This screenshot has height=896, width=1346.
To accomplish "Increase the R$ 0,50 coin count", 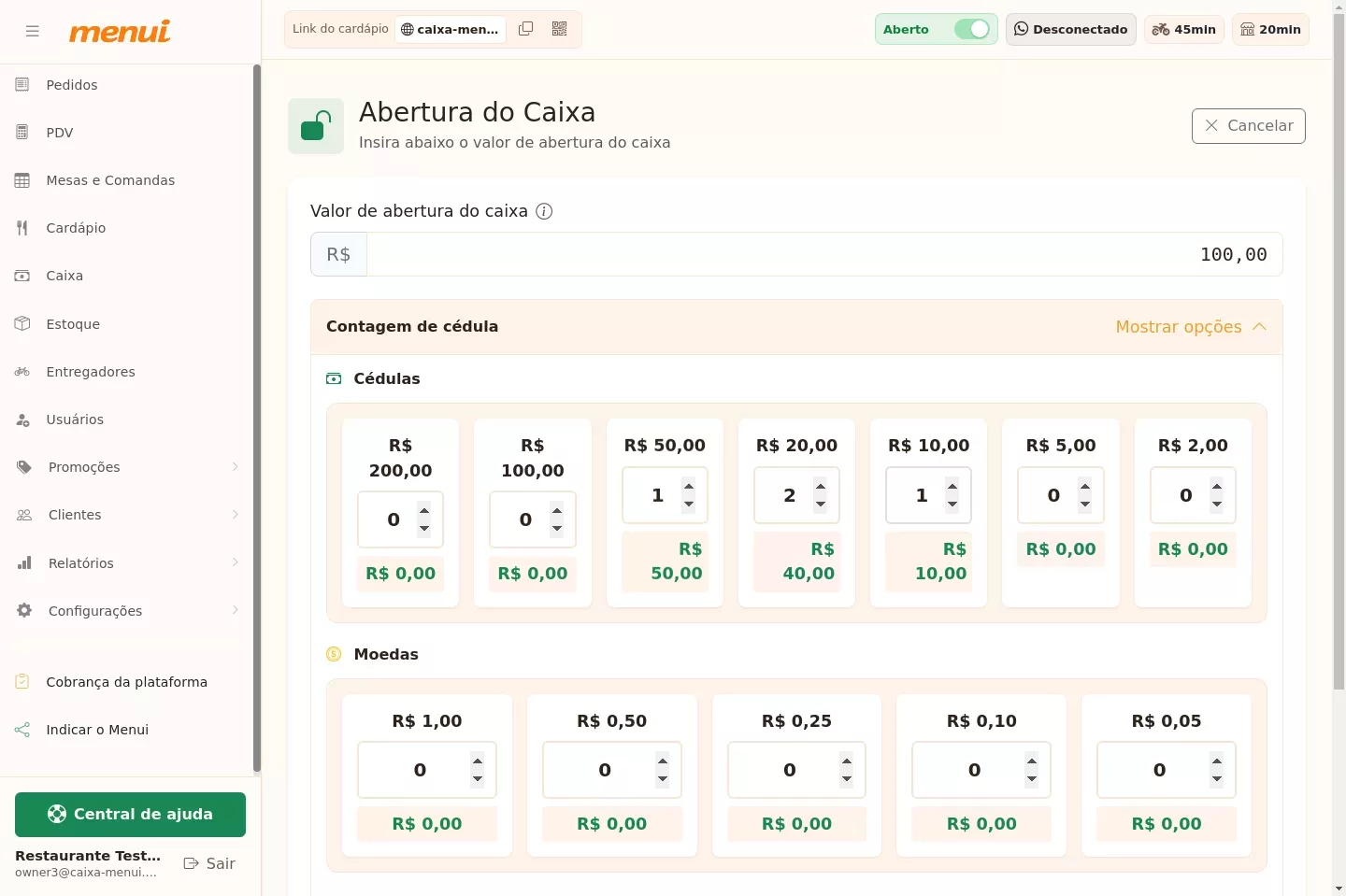I will pos(663,761).
